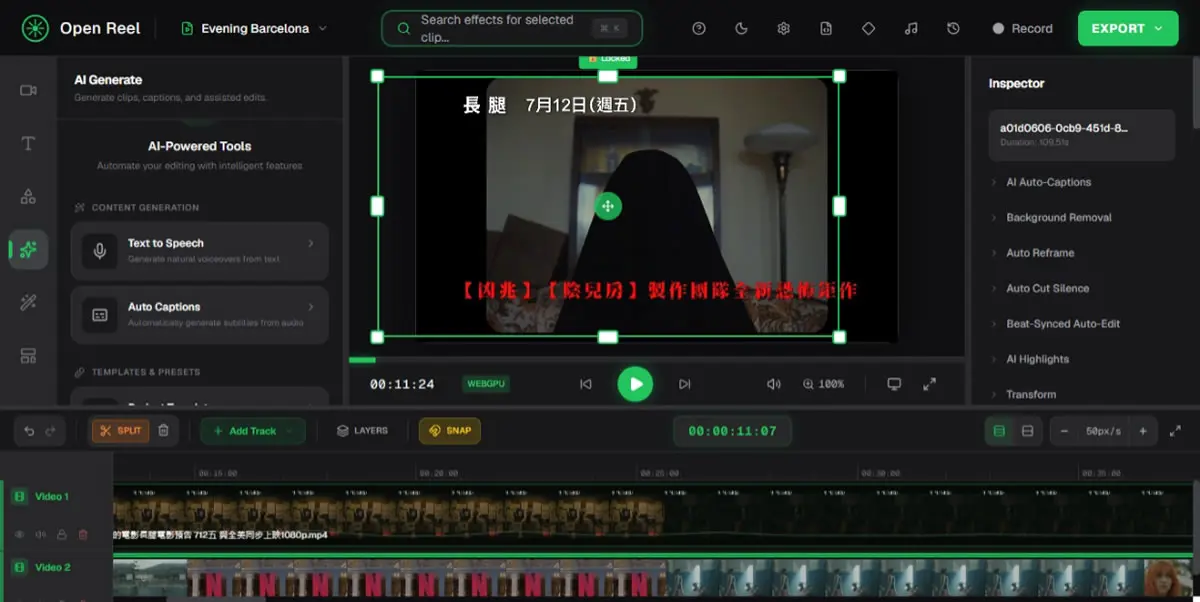Mute preview with the speaker icon
The width and height of the screenshot is (1200, 602).
coord(773,384)
